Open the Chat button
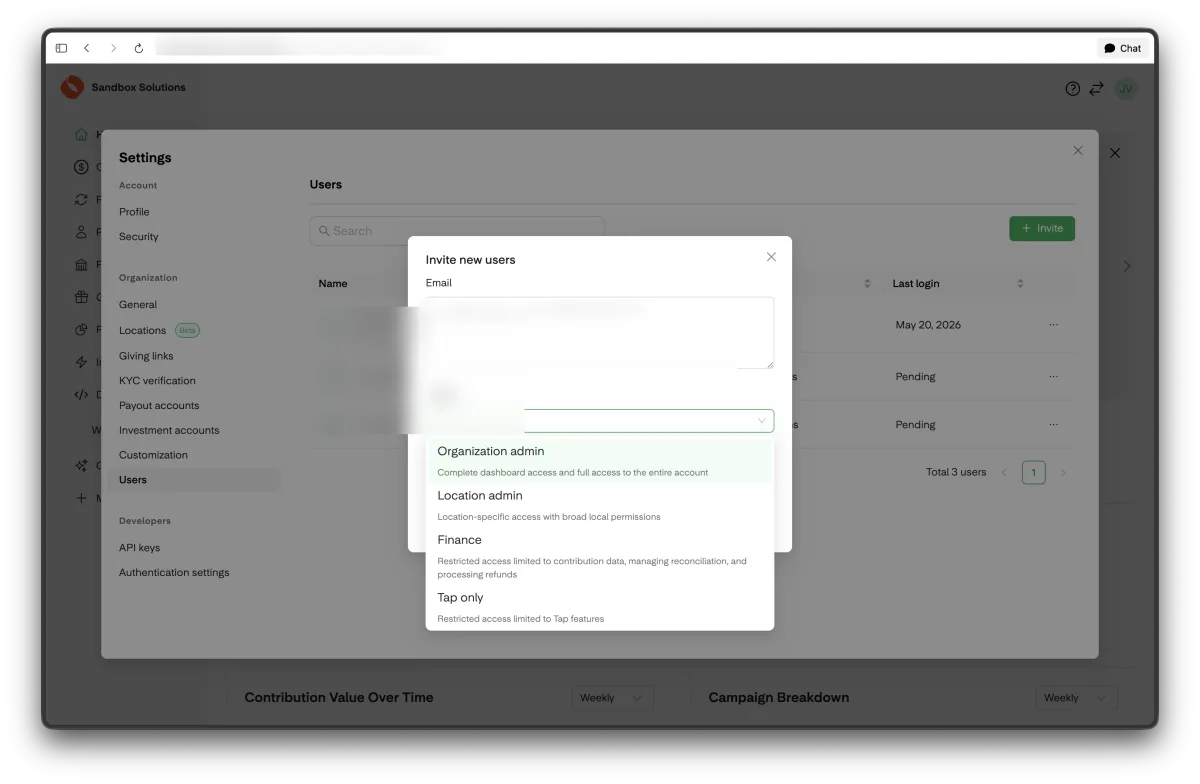 [1122, 48]
